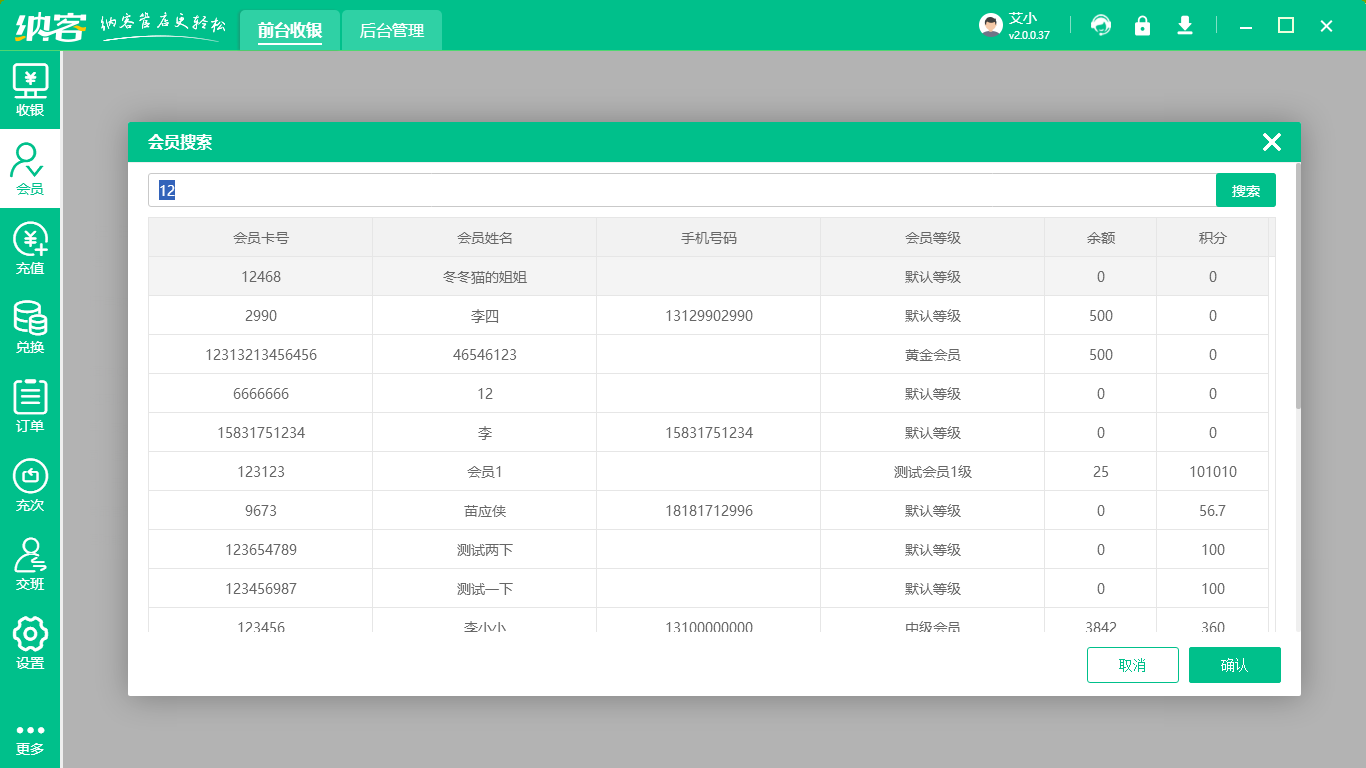Click the member search input field
This screenshot has width=1366, height=768.
[x=680, y=190]
